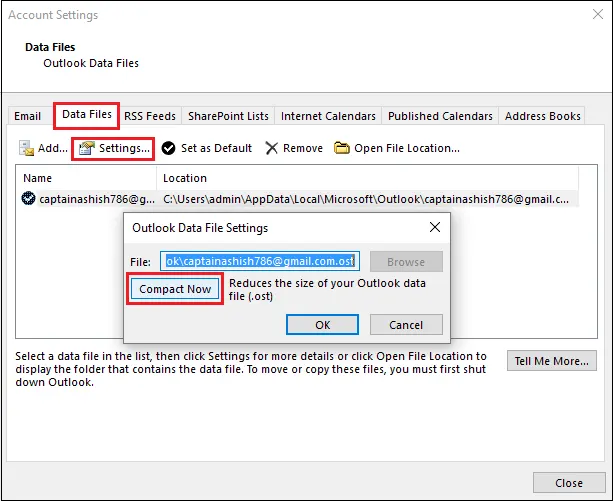Open the Internet Calendars tab
Viewport: 613px width, 501px height.
(328, 116)
